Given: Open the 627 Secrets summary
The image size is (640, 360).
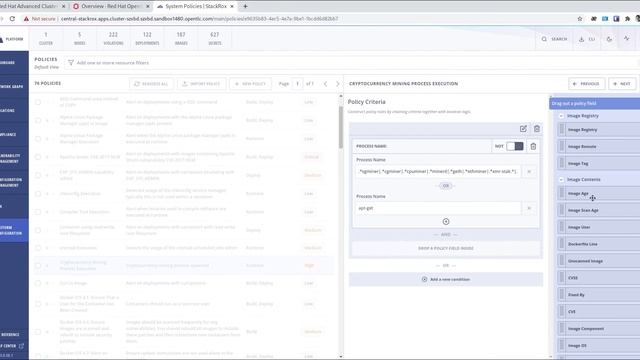Looking at the screenshot, I should tap(215, 39).
